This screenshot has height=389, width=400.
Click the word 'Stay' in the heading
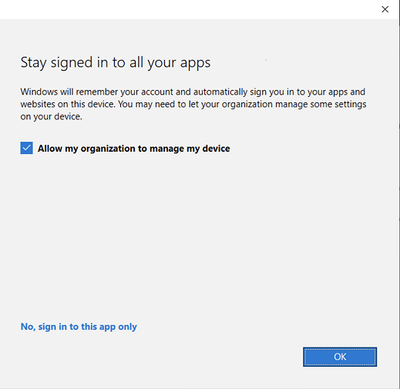33,63
